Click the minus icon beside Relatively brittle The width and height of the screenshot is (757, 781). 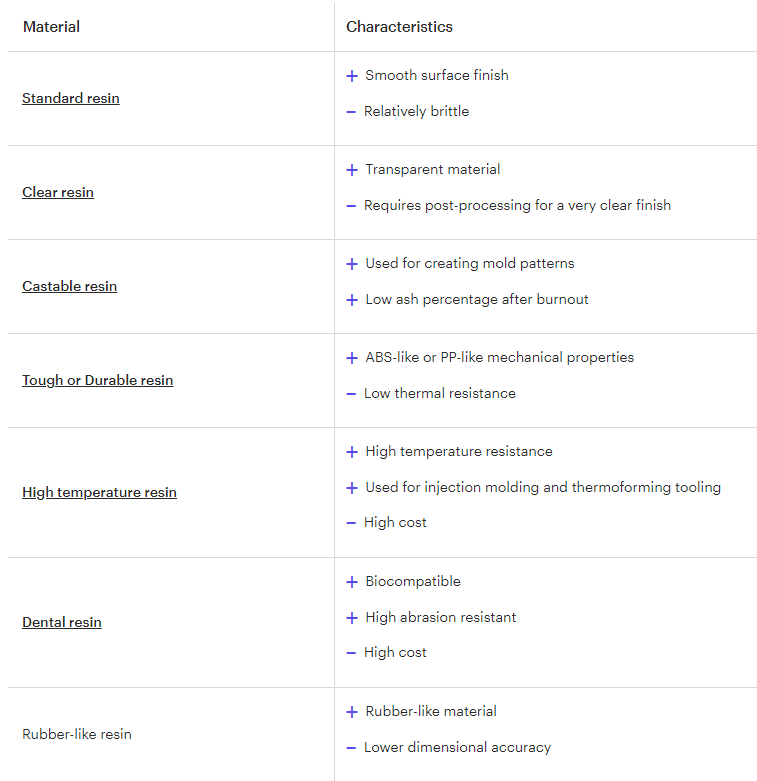coord(351,112)
